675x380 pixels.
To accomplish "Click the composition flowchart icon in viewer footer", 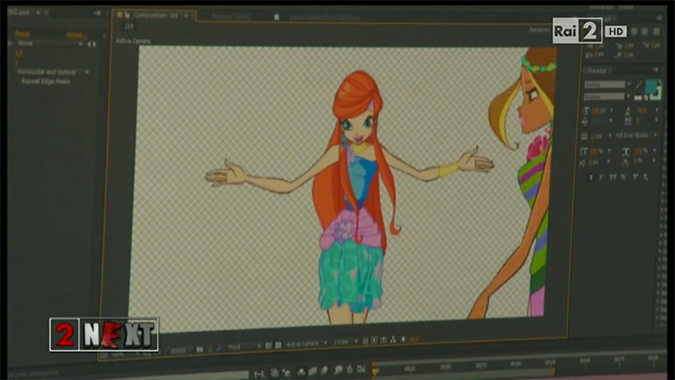I will (393, 340).
